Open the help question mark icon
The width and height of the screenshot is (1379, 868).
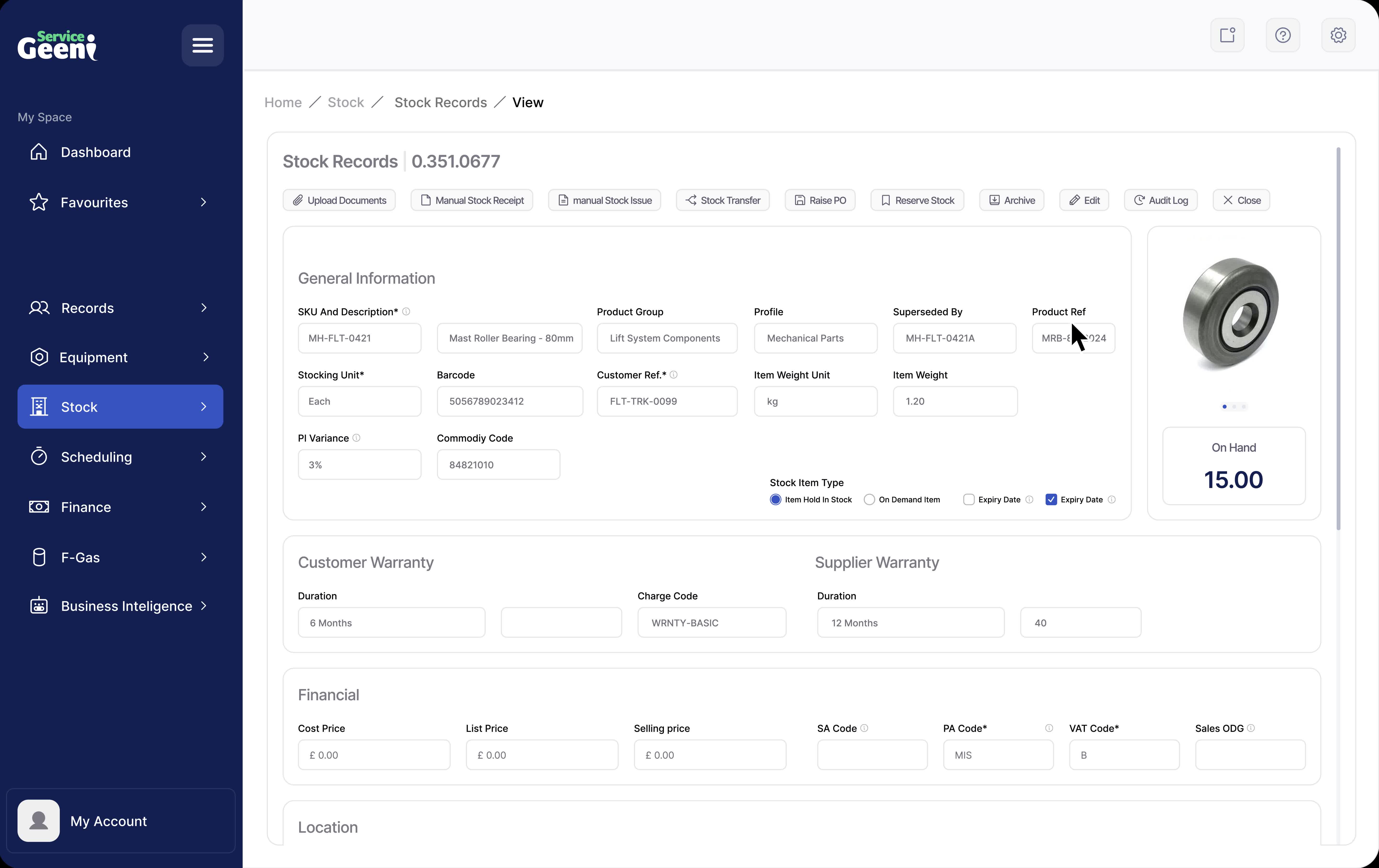pos(1283,35)
